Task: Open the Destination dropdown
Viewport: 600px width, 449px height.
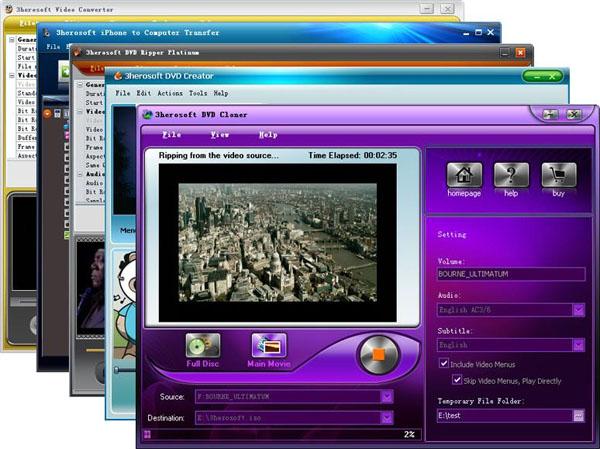Action: click(387, 418)
